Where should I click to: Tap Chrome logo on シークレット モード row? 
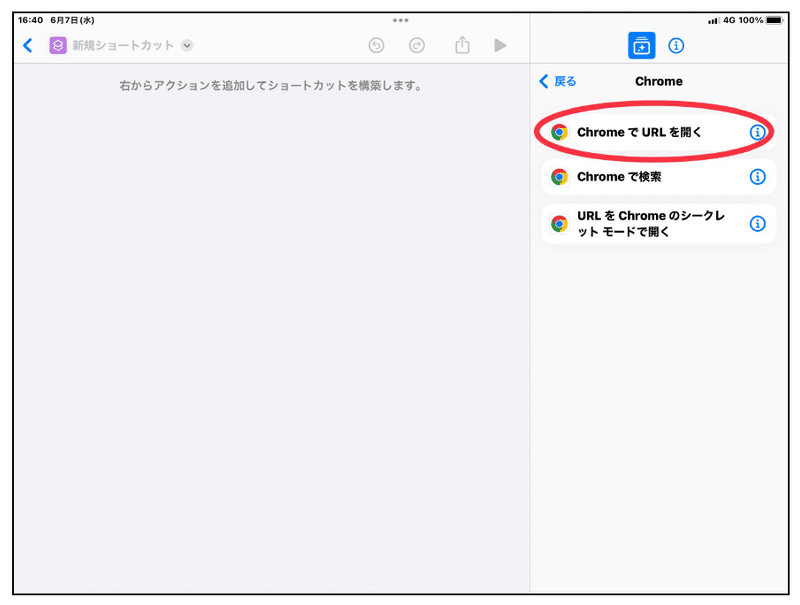(x=559, y=223)
